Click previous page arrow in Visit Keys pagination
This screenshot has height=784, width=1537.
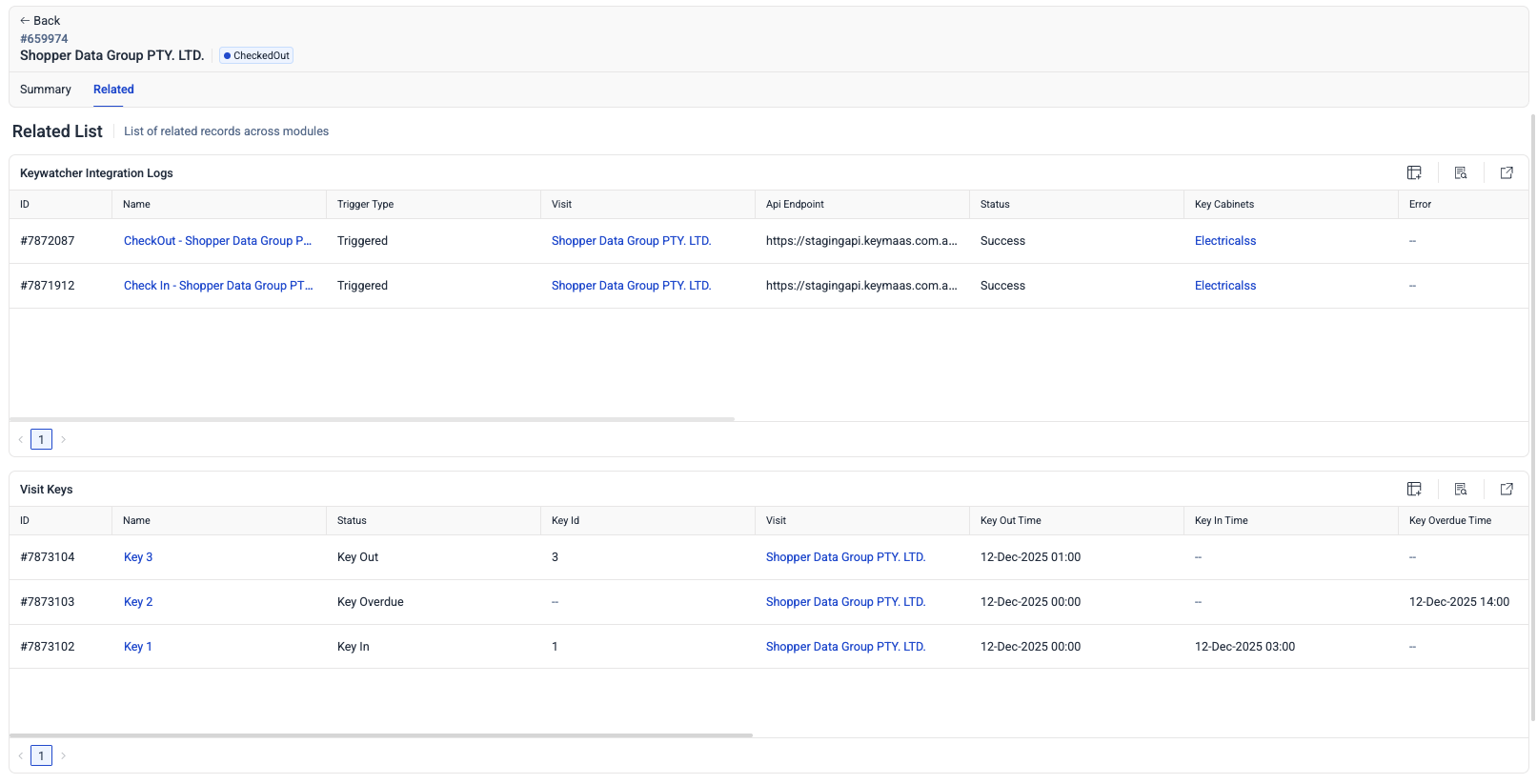pyautogui.click(x=20, y=755)
